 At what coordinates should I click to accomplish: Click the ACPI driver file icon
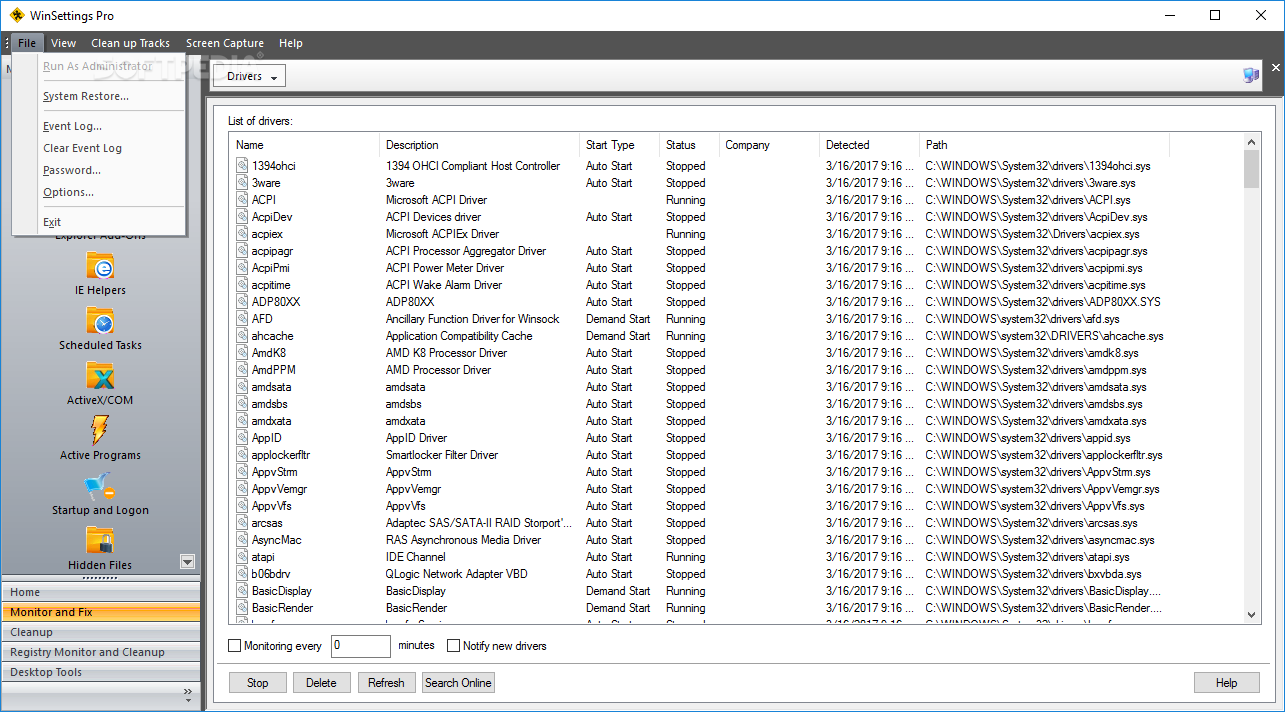pyautogui.click(x=242, y=200)
